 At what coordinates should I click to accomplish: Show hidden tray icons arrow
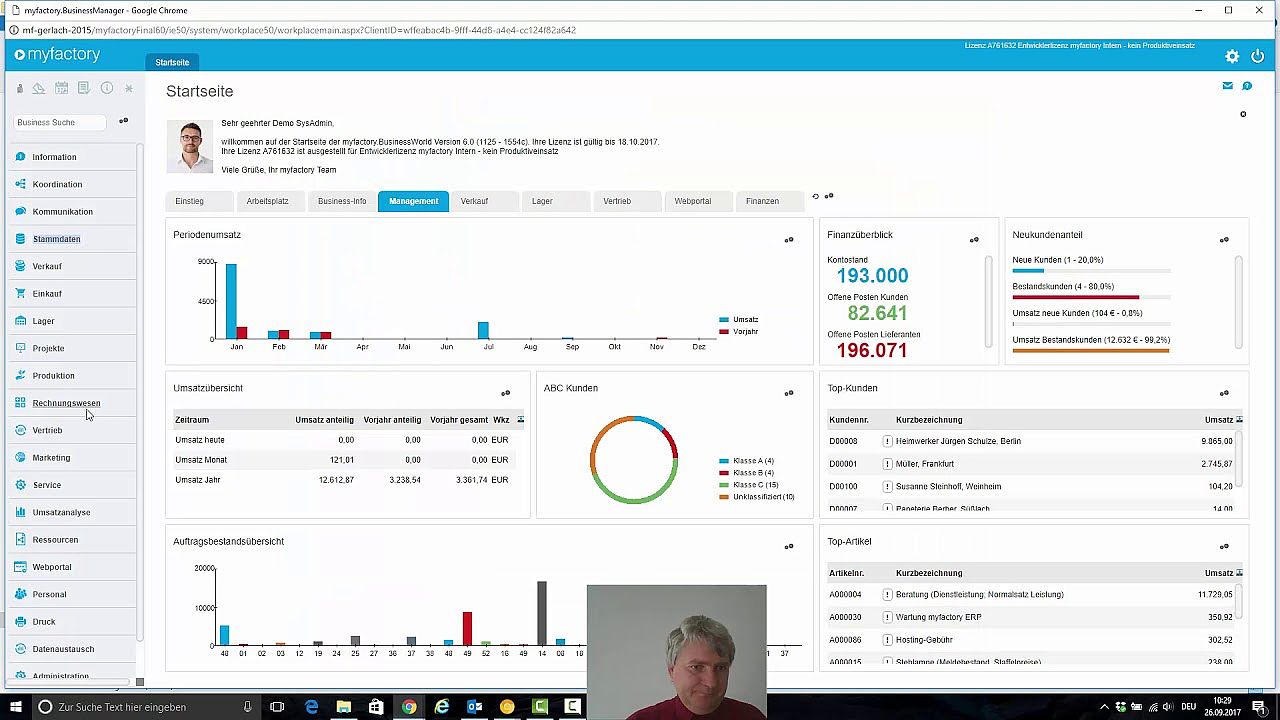tap(1105, 707)
